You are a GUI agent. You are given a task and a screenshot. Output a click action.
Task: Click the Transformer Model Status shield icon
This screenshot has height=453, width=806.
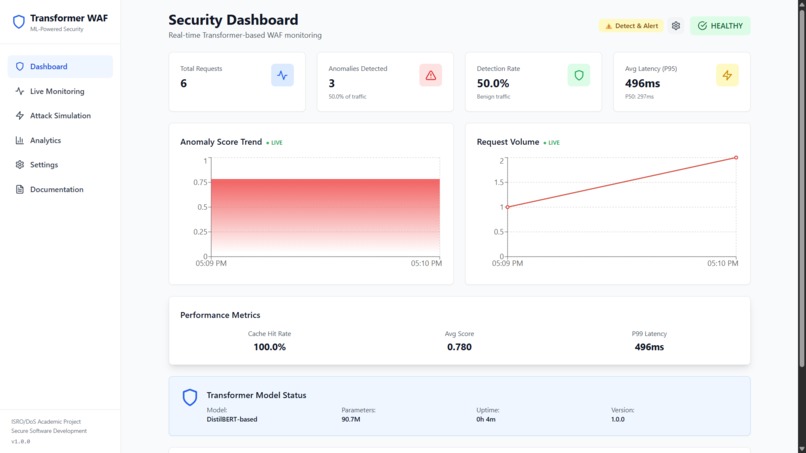190,397
